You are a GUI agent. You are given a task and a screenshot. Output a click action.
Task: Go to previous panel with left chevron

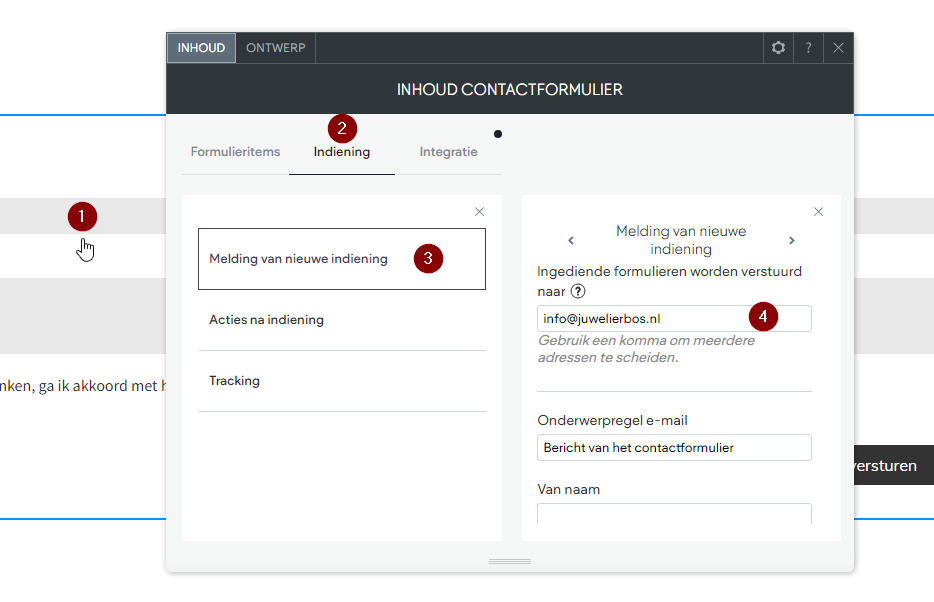tap(571, 240)
